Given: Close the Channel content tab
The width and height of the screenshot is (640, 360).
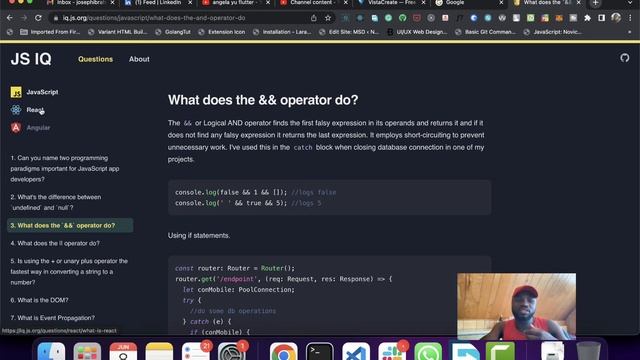Looking at the screenshot, I should (x=345, y=3).
